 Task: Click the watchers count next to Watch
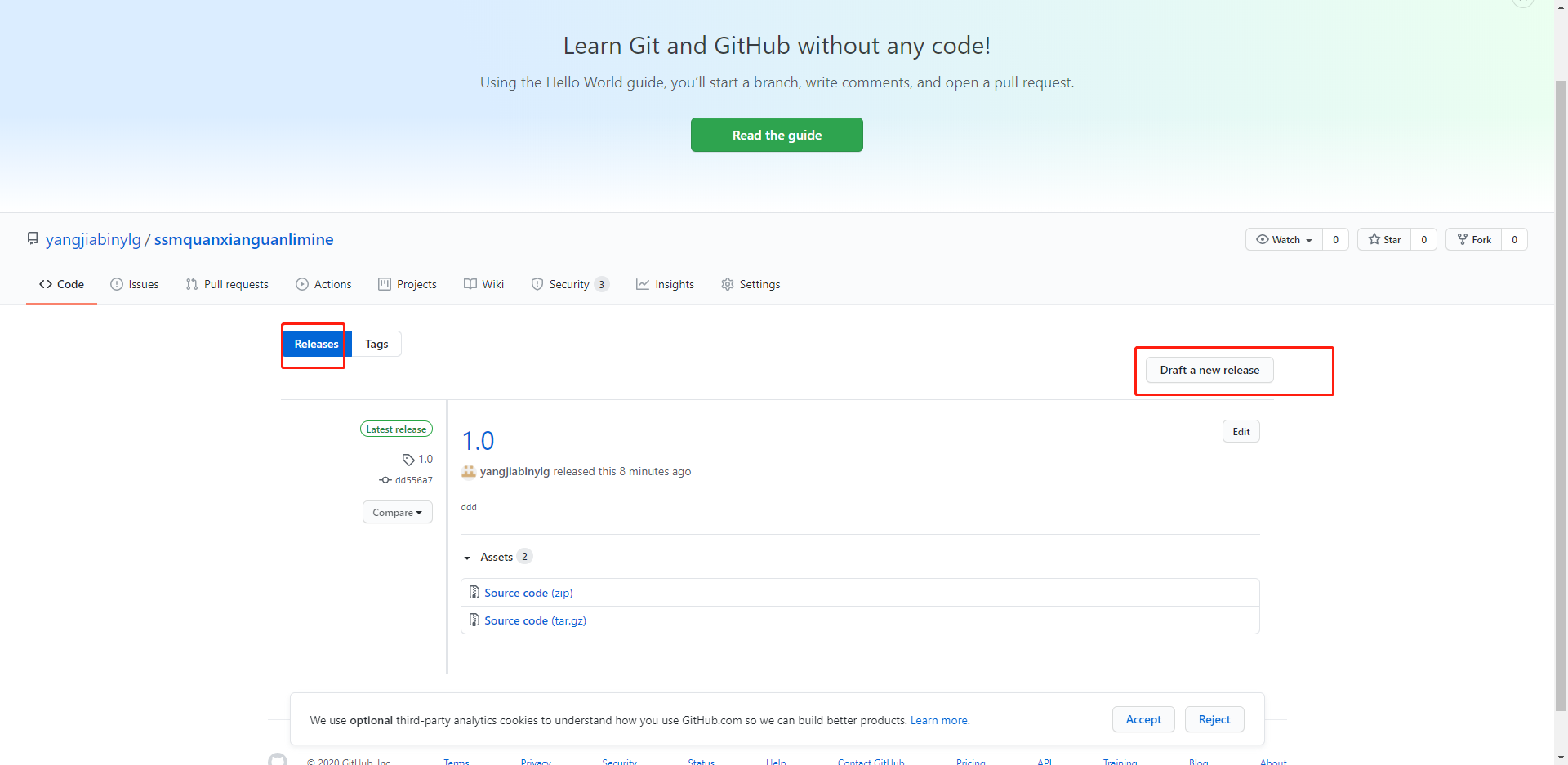coord(1335,239)
